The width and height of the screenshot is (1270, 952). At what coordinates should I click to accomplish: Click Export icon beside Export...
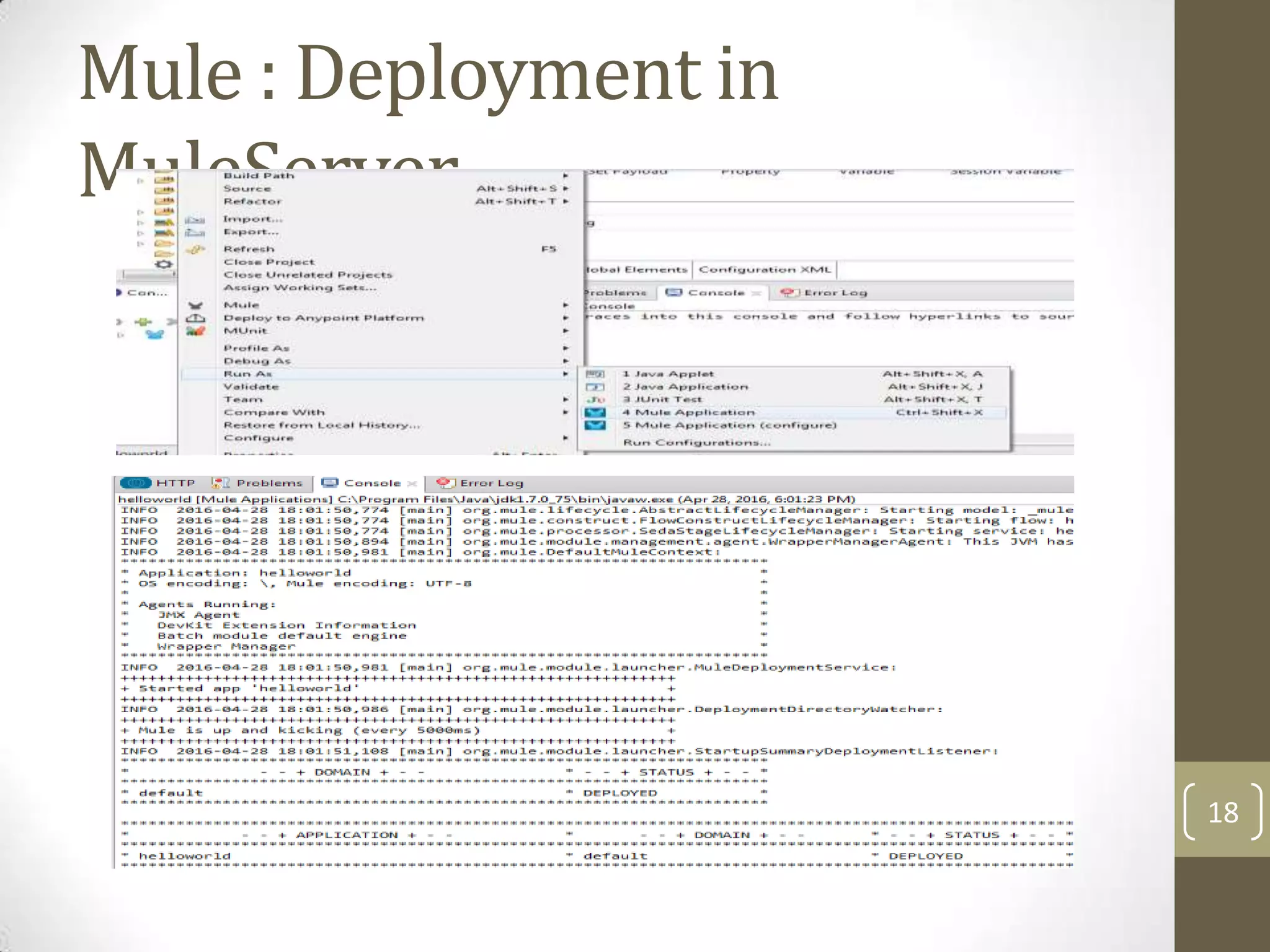(x=195, y=232)
